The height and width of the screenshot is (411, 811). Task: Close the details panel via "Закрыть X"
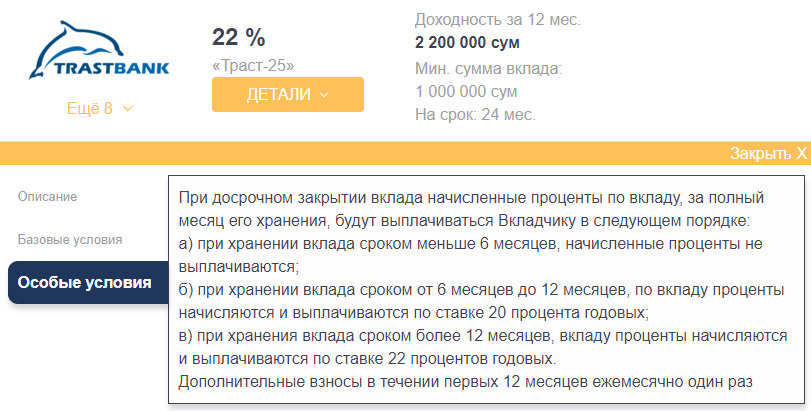click(x=767, y=153)
